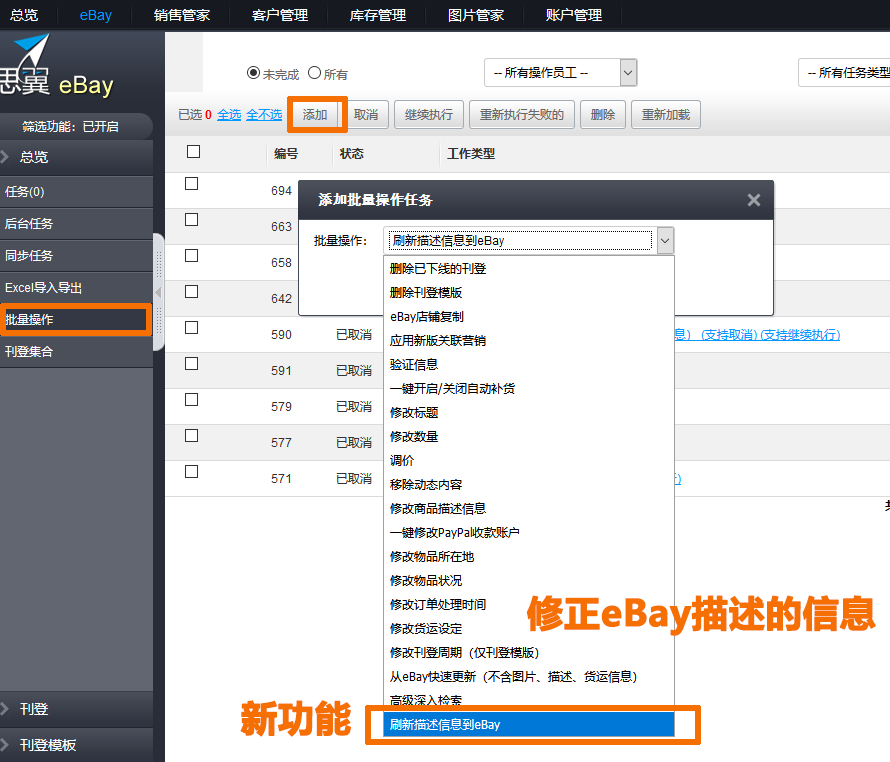Choose 修改商品描述信息 from the list
This screenshot has width=890, height=762.
pos(529,509)
